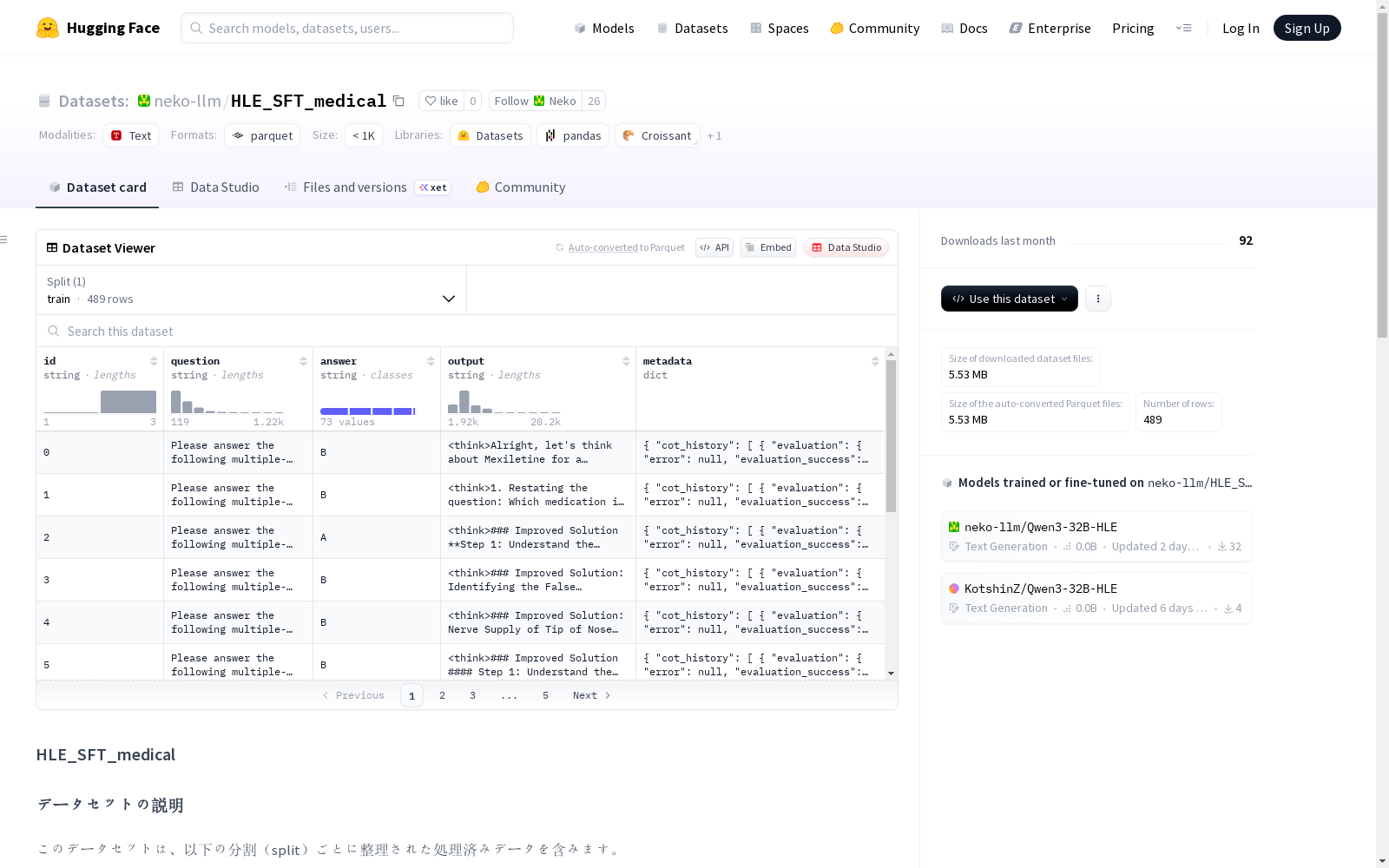Click the table's vertical scrollbar thumb
The height and width of the screenshot is (868, 1389).
click(891, 436)
